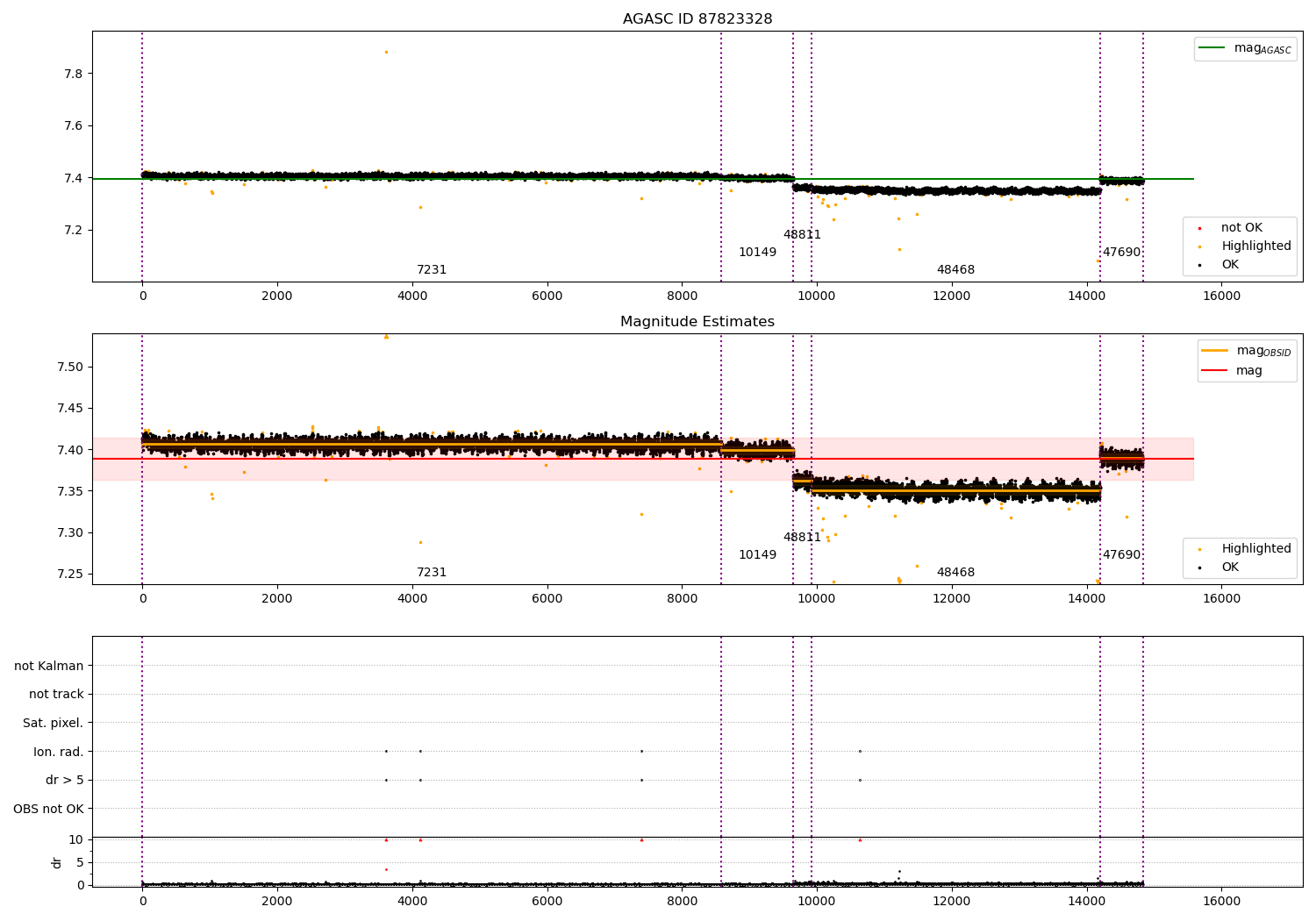Click obsid label 48811 in the middle plot
Image resolution: width=1316 pixels, height=921 pixels.
point(802,537)
